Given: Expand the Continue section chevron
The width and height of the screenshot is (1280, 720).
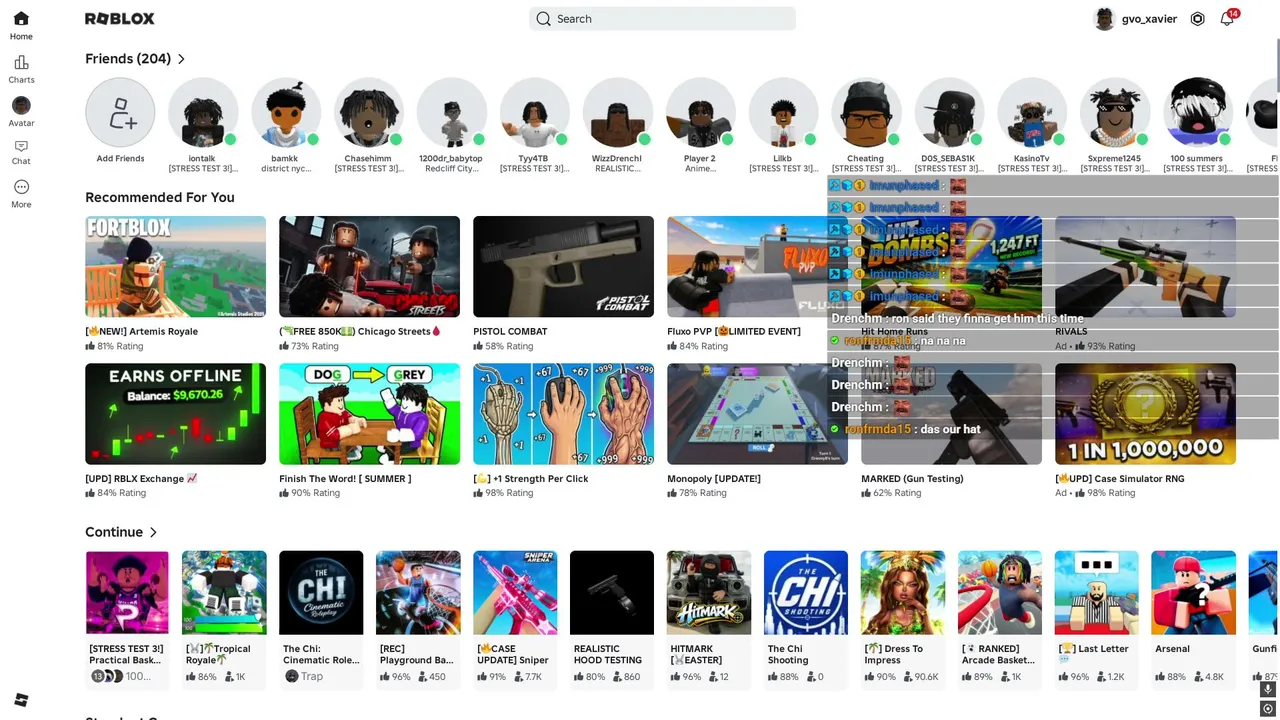Looking at the screenshot, I should 153,532.
